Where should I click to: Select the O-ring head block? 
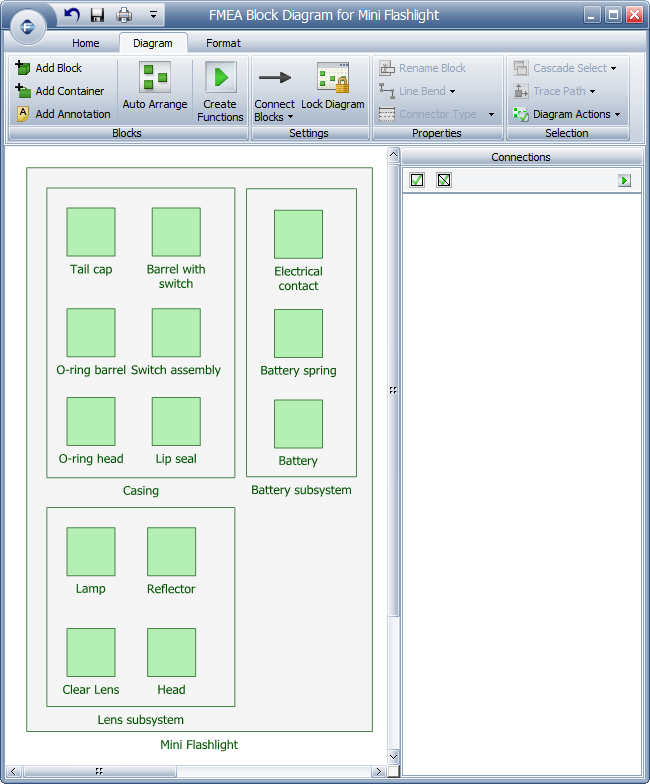[91, 422]
